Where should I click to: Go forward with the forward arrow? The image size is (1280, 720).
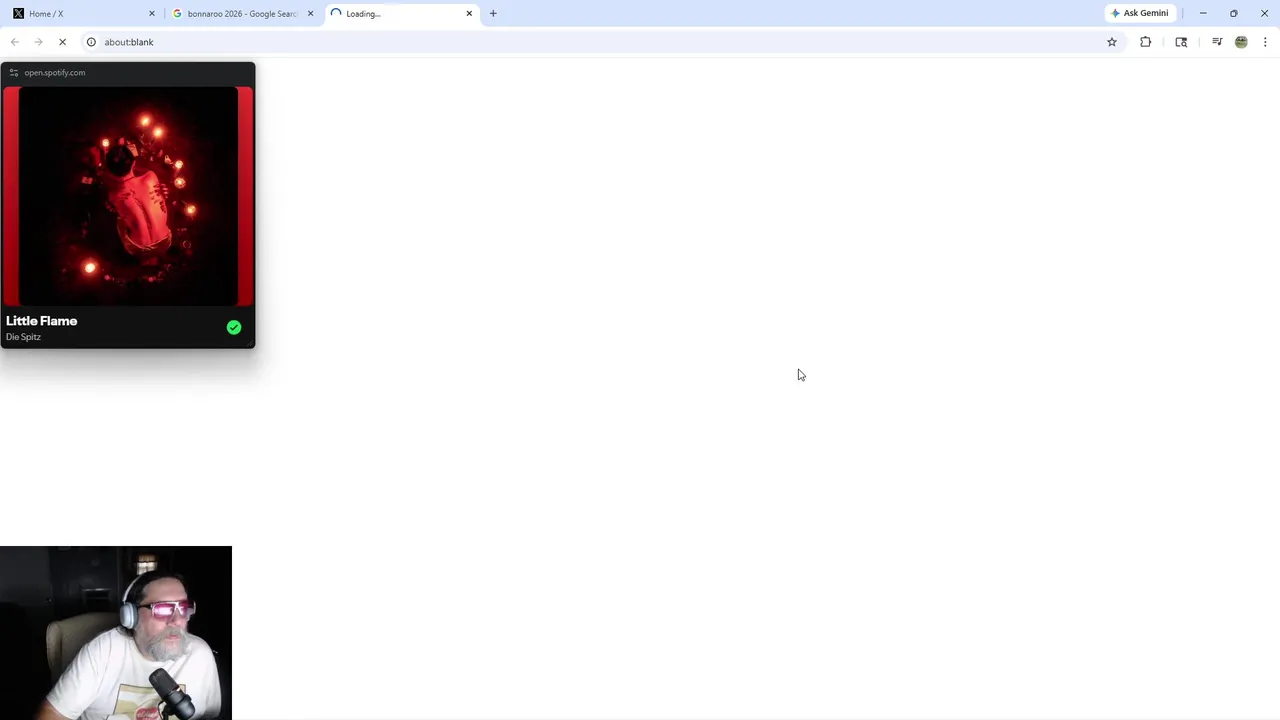click(x=38, y=42)
